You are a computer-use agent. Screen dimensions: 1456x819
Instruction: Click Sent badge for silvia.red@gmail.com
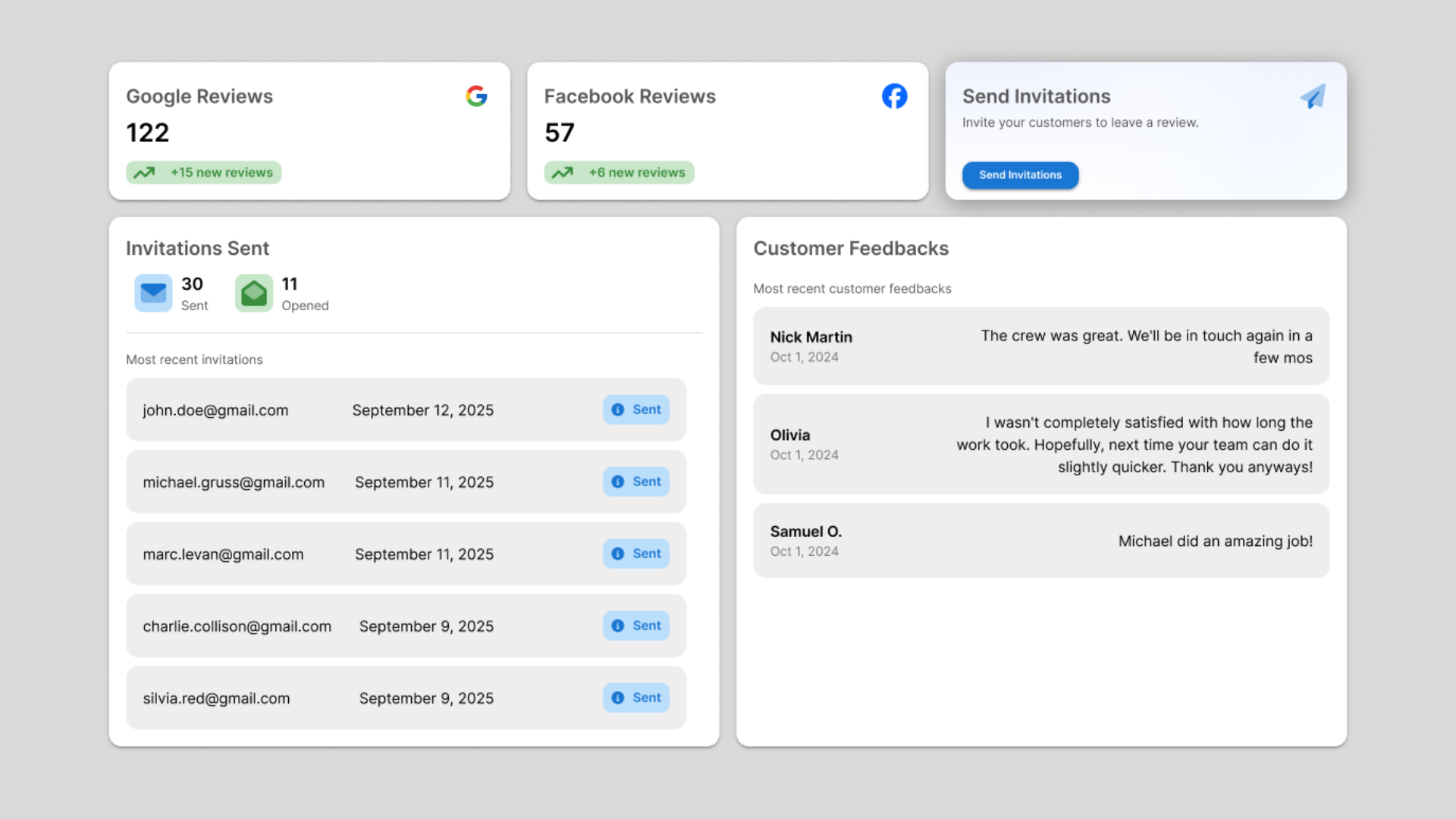pos(636,698)
